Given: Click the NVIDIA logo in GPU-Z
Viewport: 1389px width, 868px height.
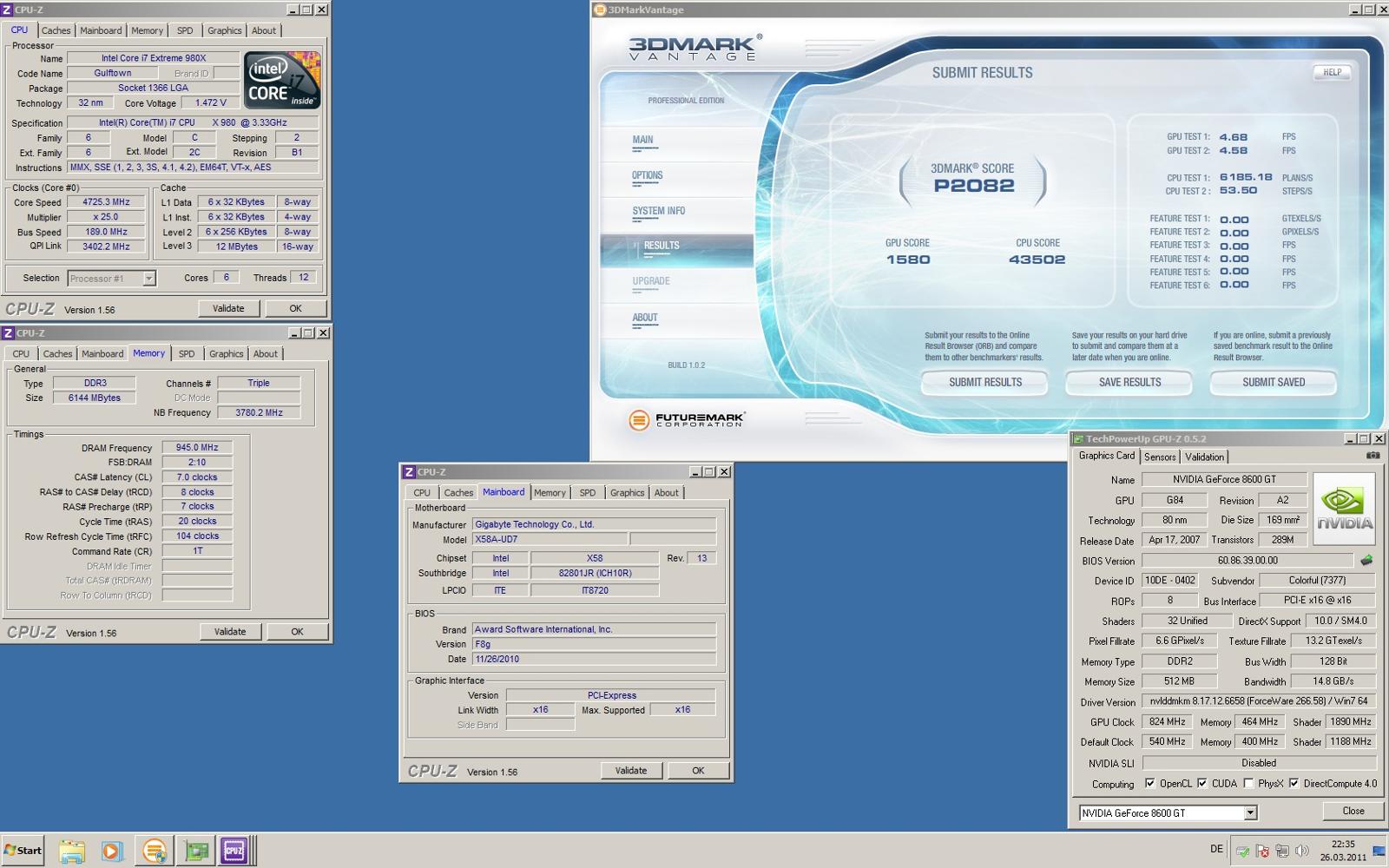Looking at the screenshot, I should click(x=1344, y=509).
